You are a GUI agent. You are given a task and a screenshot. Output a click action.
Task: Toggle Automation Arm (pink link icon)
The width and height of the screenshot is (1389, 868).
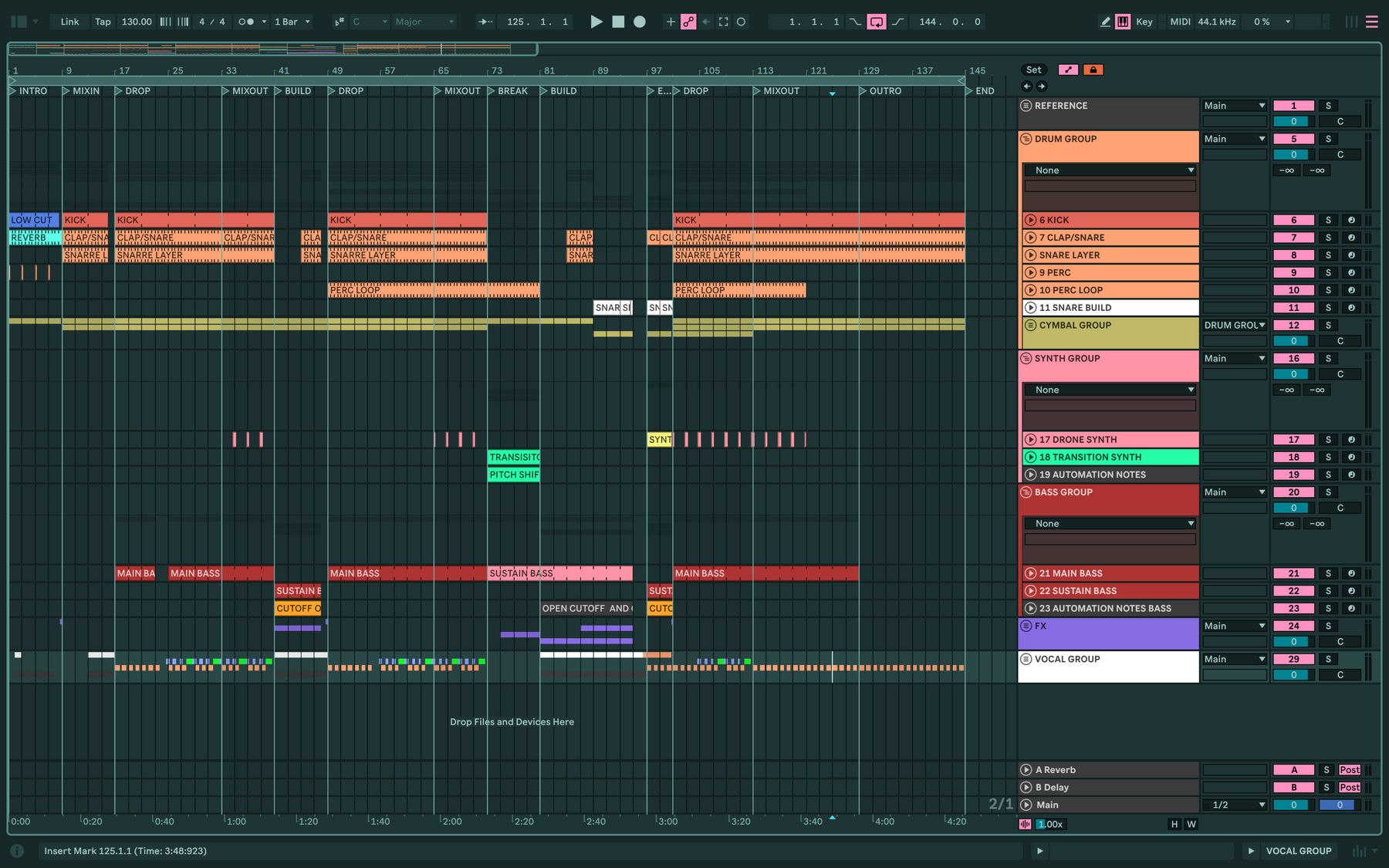click(688, 22)
